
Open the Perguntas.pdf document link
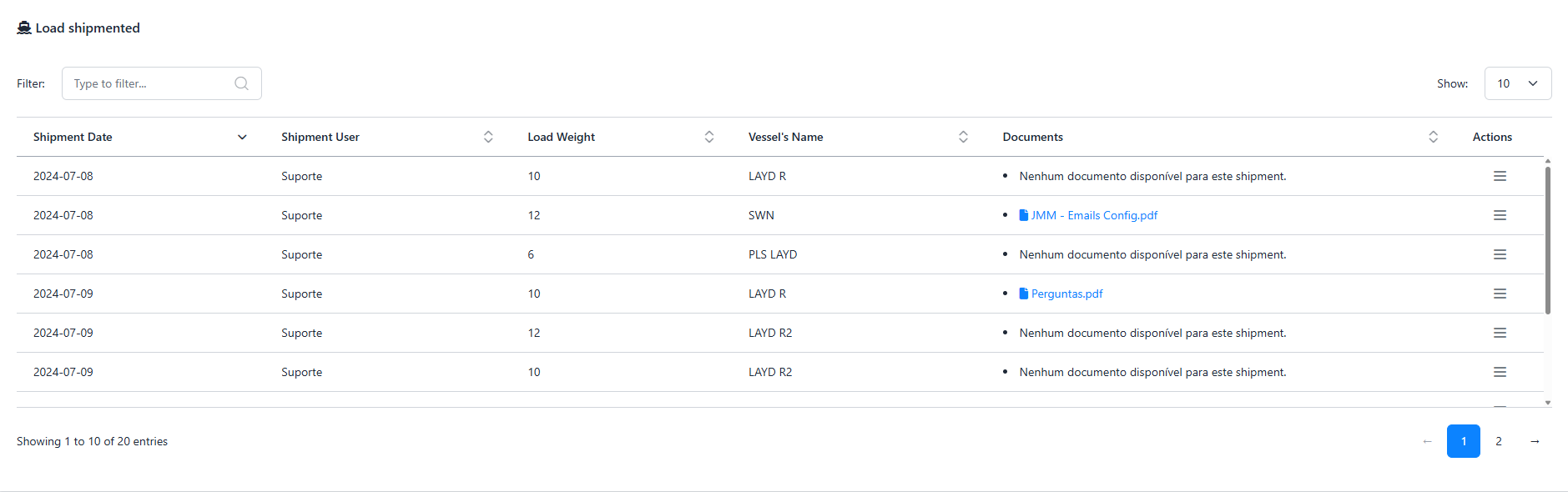[x=1066, y=294]
